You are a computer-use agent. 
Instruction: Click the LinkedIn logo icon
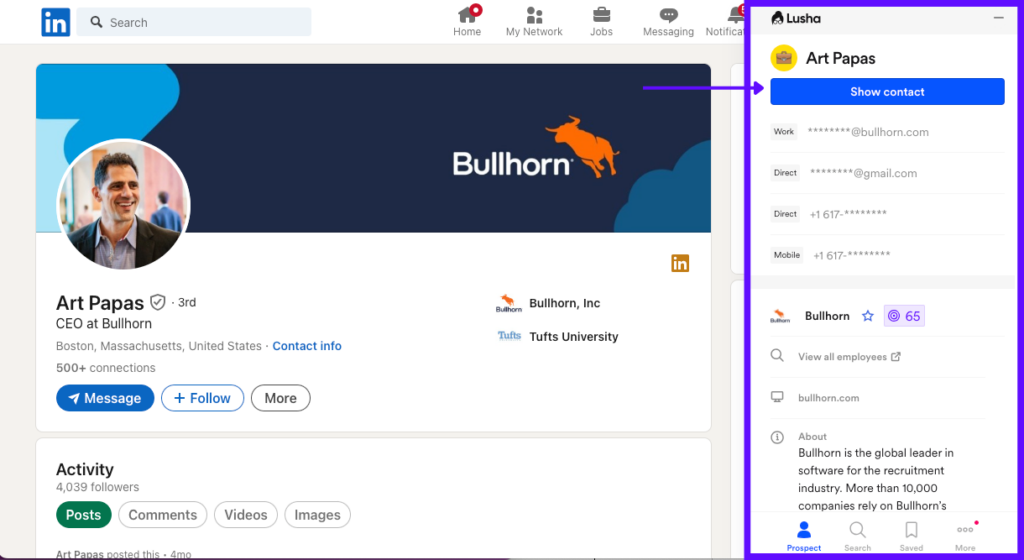coord(55,22)
